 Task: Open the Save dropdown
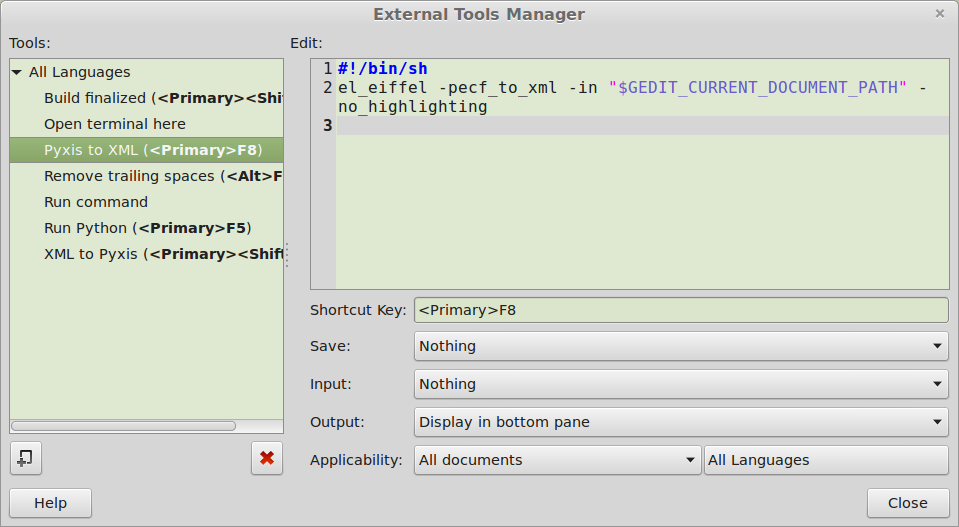click(x=680, y=346)
